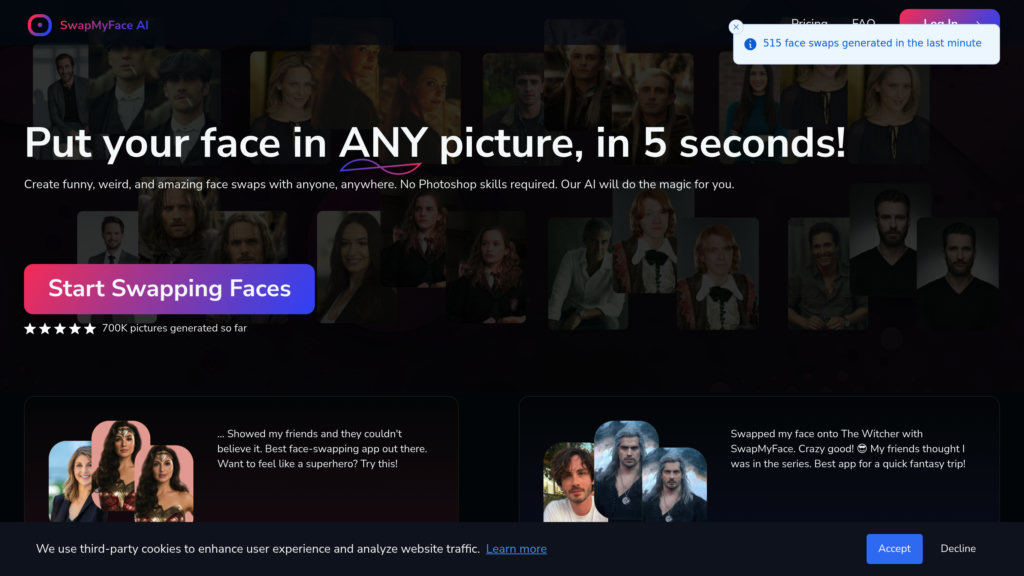Open the Witcher face swap thumbnail
The image size is (1024, 576).
[625, 472]
